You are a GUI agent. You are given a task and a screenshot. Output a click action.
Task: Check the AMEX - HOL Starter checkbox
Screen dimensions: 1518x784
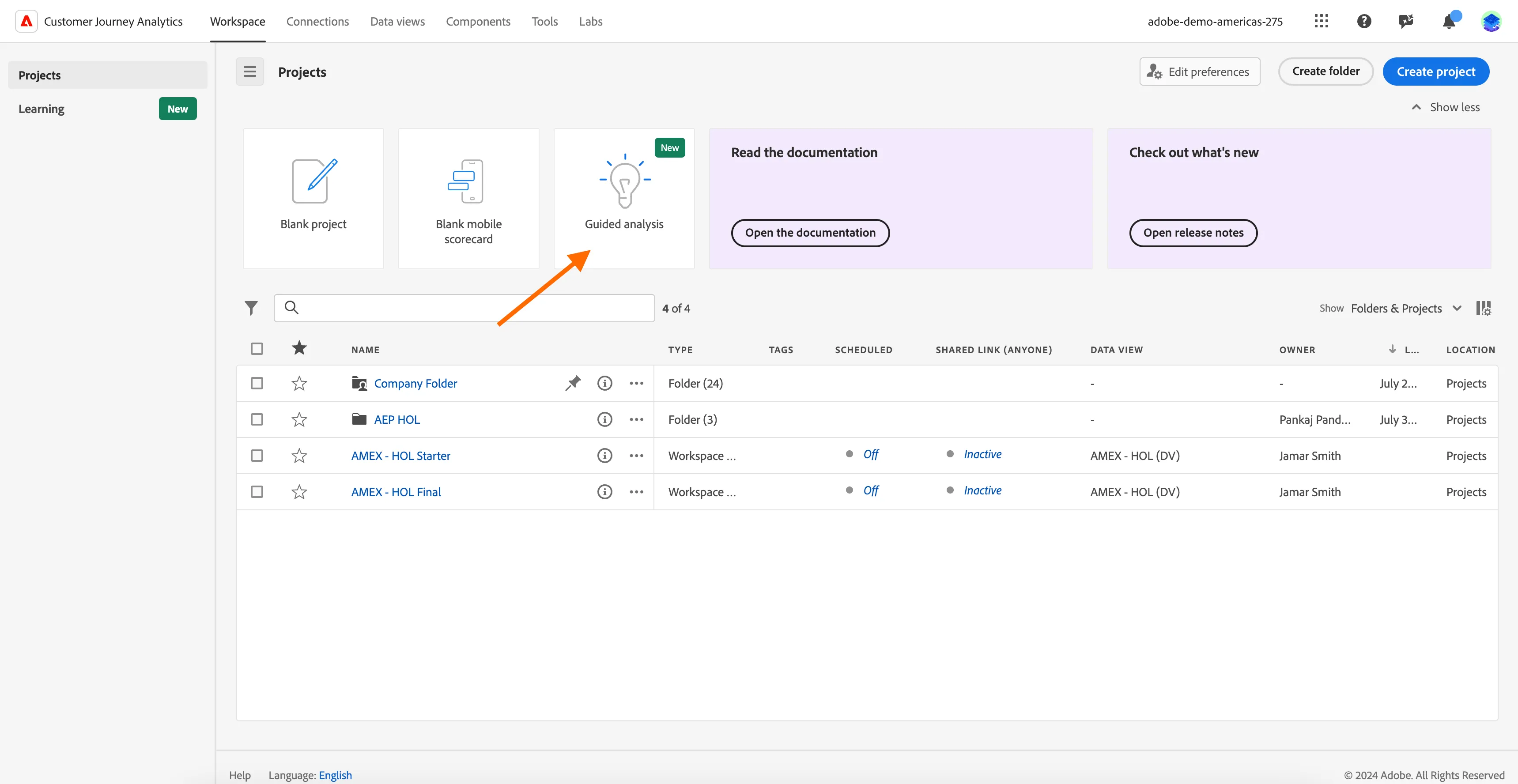click(257, 455)
